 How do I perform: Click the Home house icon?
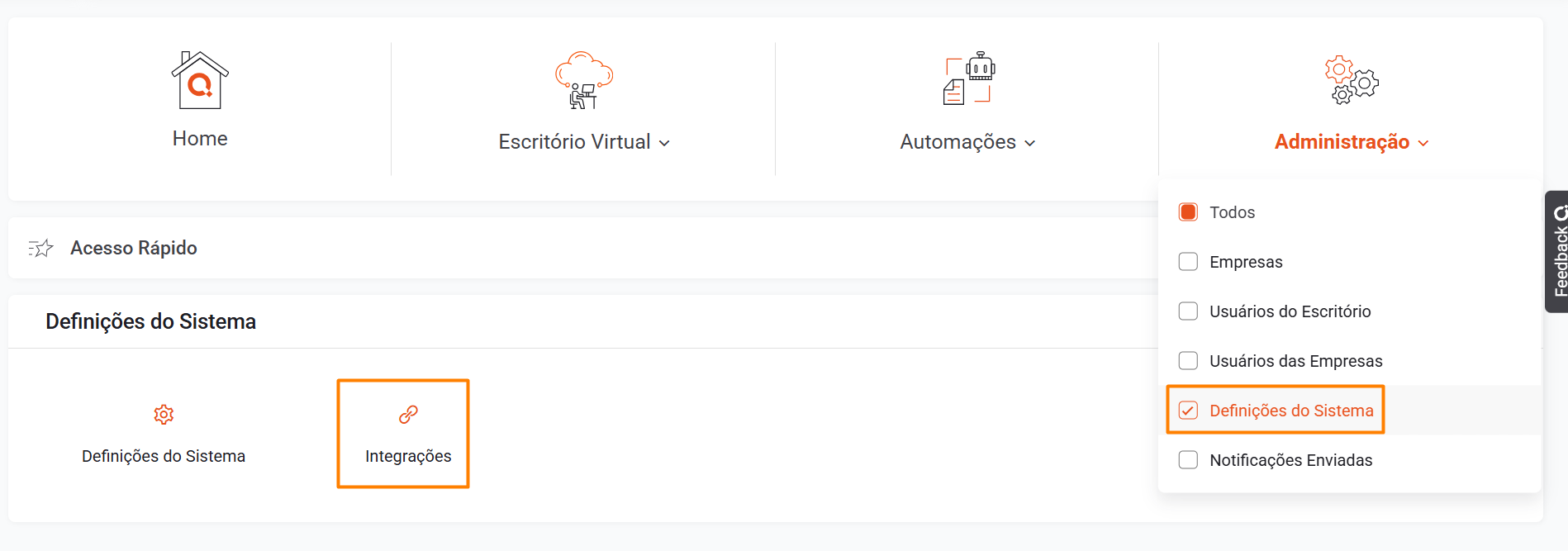(x=200, y=80)
